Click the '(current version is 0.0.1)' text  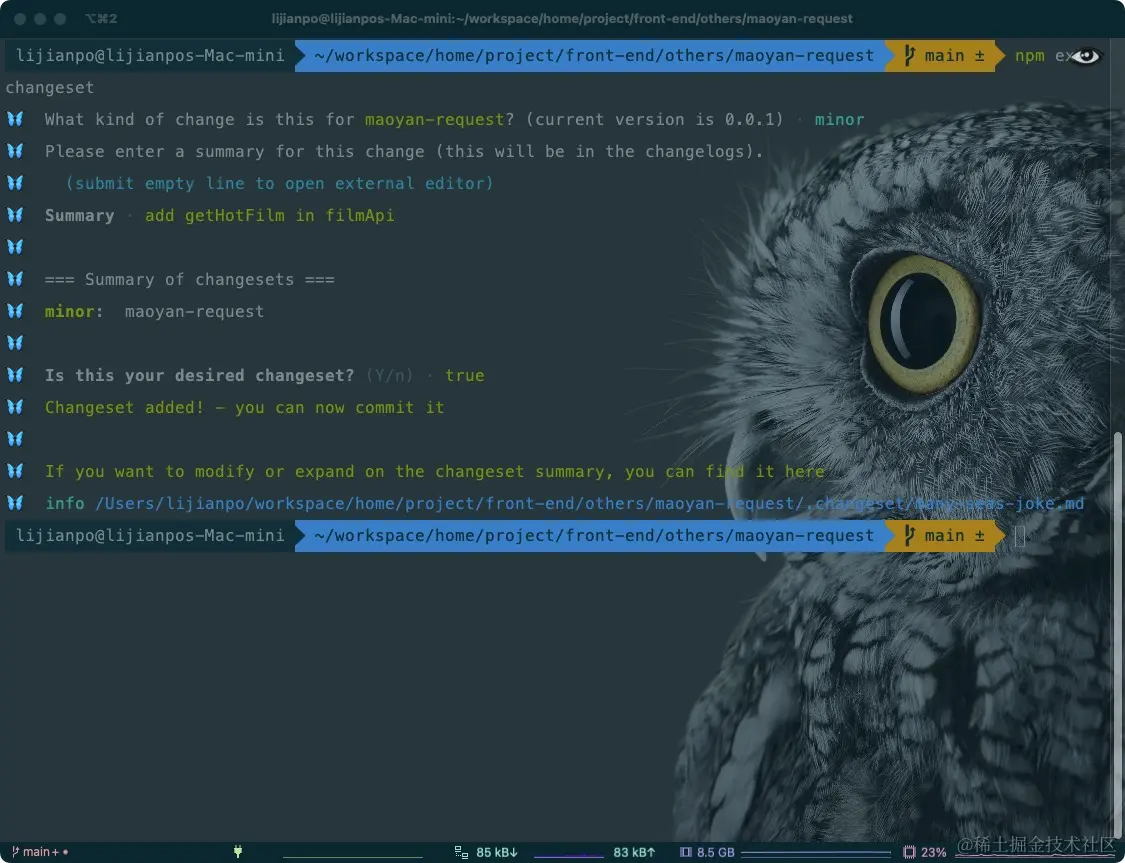point(654,119)
